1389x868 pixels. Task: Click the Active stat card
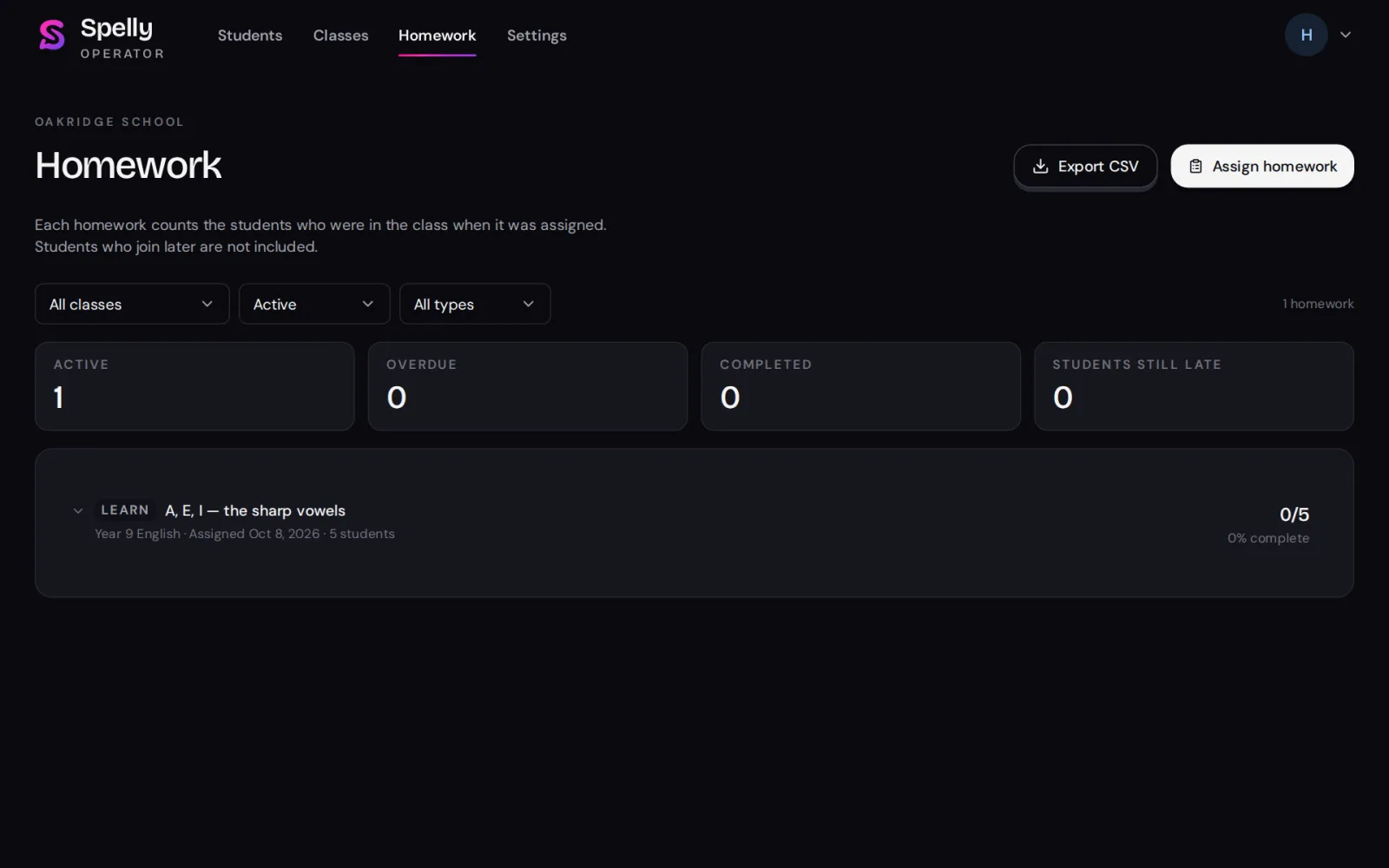pyautogui.click(x=194, y=386)
